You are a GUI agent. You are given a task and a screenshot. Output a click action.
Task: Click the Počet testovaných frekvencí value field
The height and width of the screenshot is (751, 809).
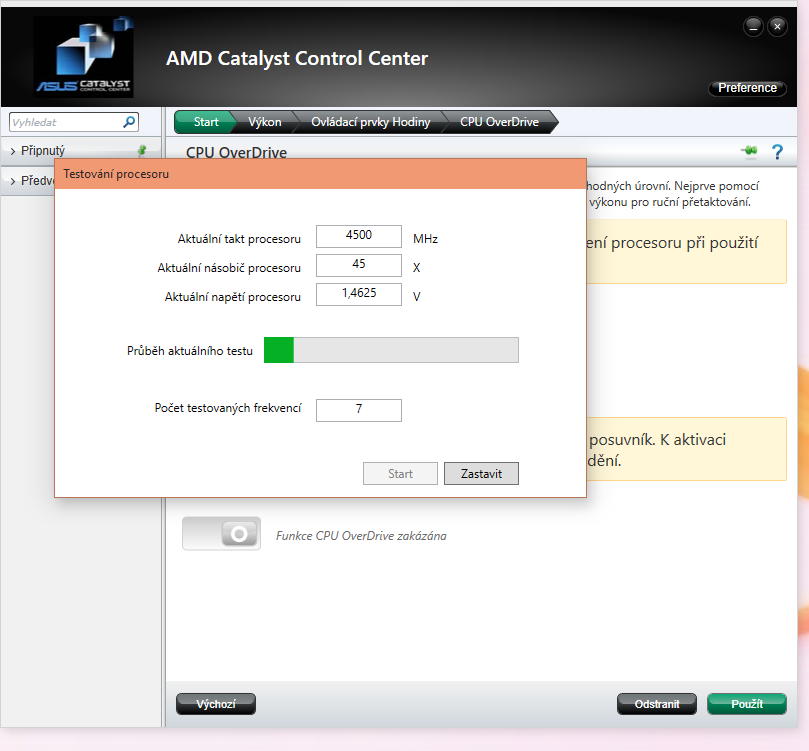[359, 410]
